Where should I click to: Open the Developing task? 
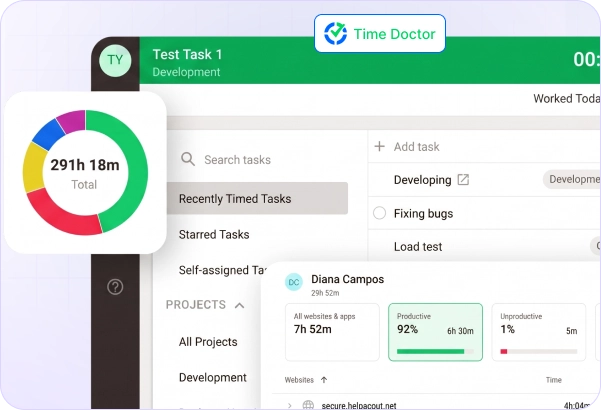422,180
